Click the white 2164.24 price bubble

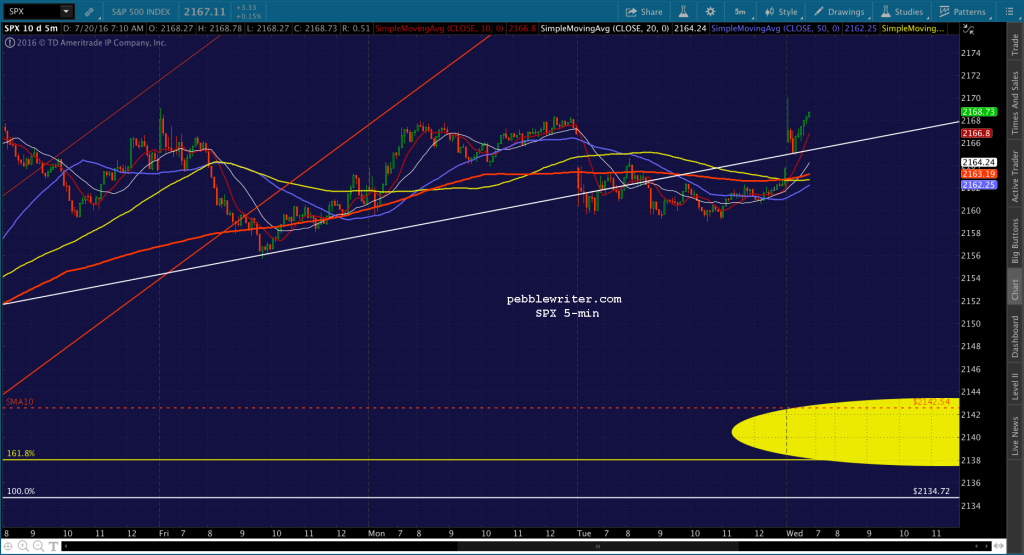(978, 163)
